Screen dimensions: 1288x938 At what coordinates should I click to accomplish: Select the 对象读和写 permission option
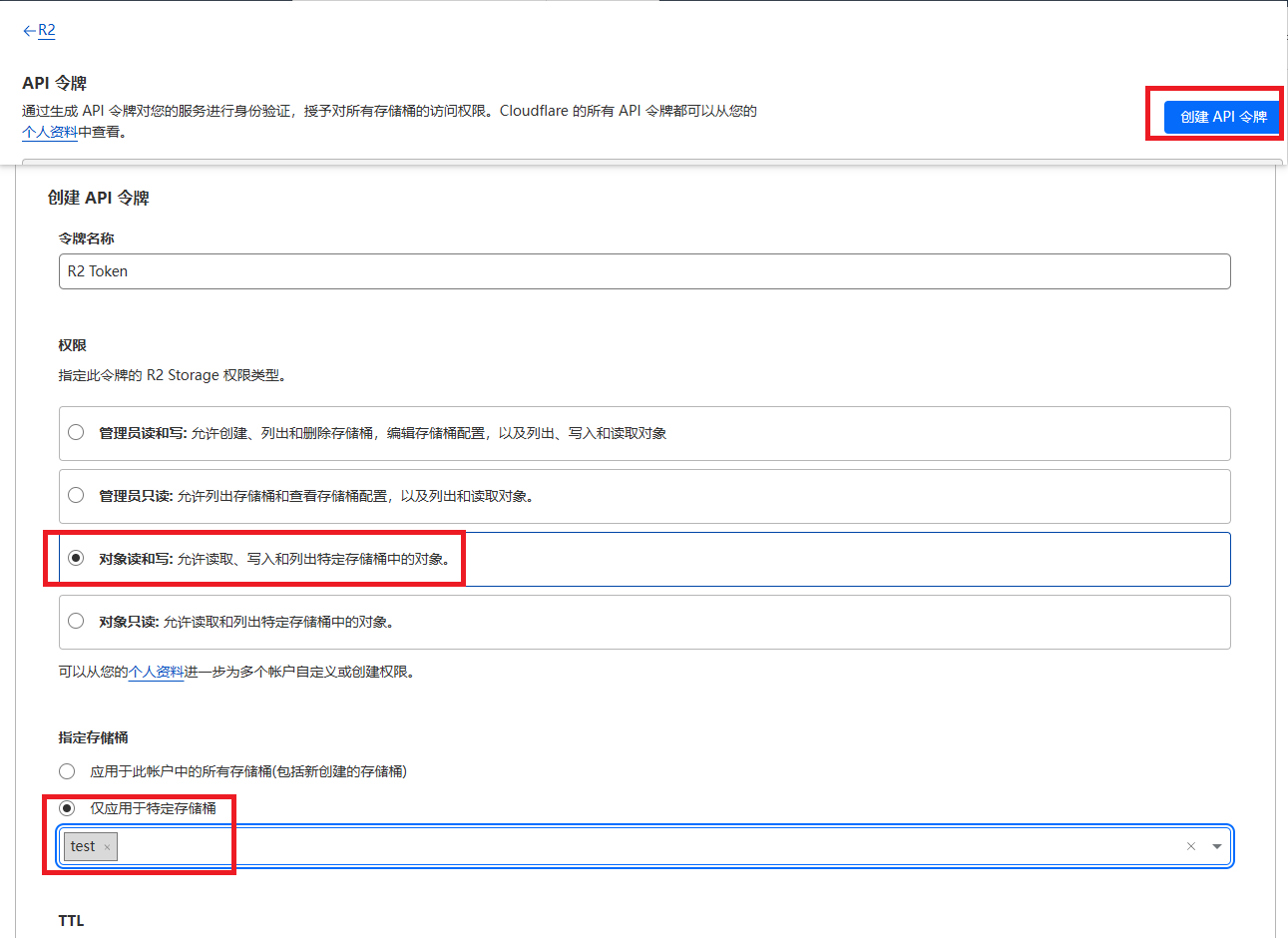pos(76,558)
